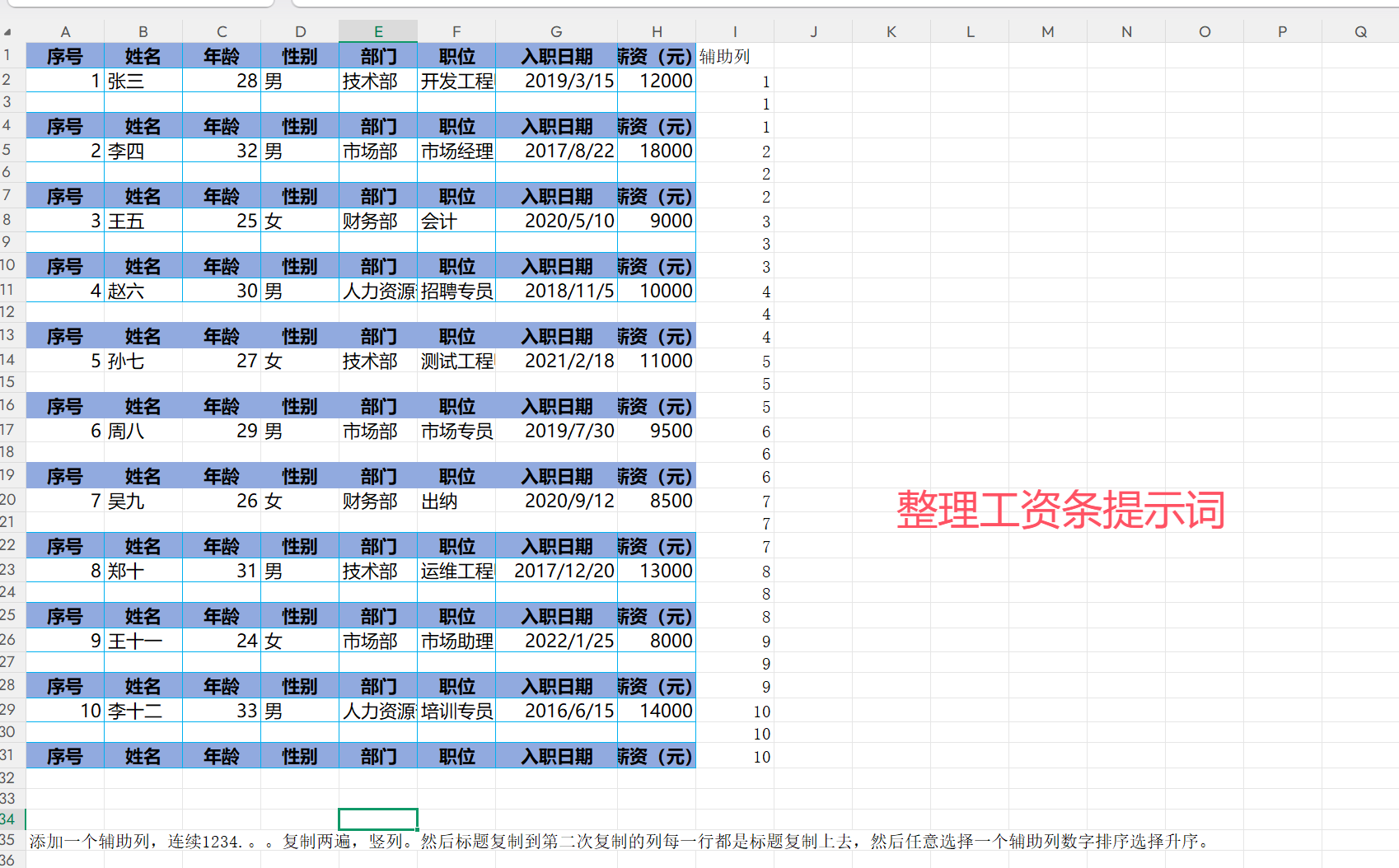Screen dimensions: 1399x868
Task: Click the 出纳 position cell
Action: 456,501
